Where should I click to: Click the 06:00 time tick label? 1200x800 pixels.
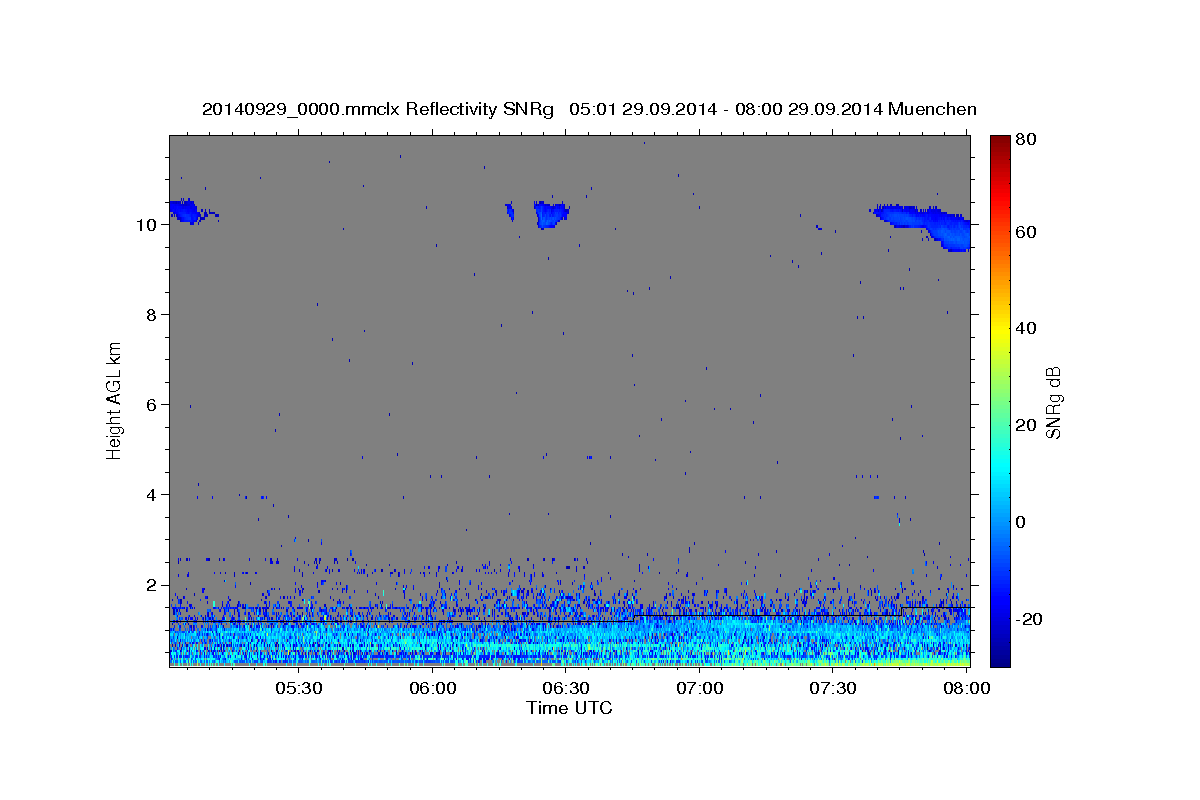point(432,689)
